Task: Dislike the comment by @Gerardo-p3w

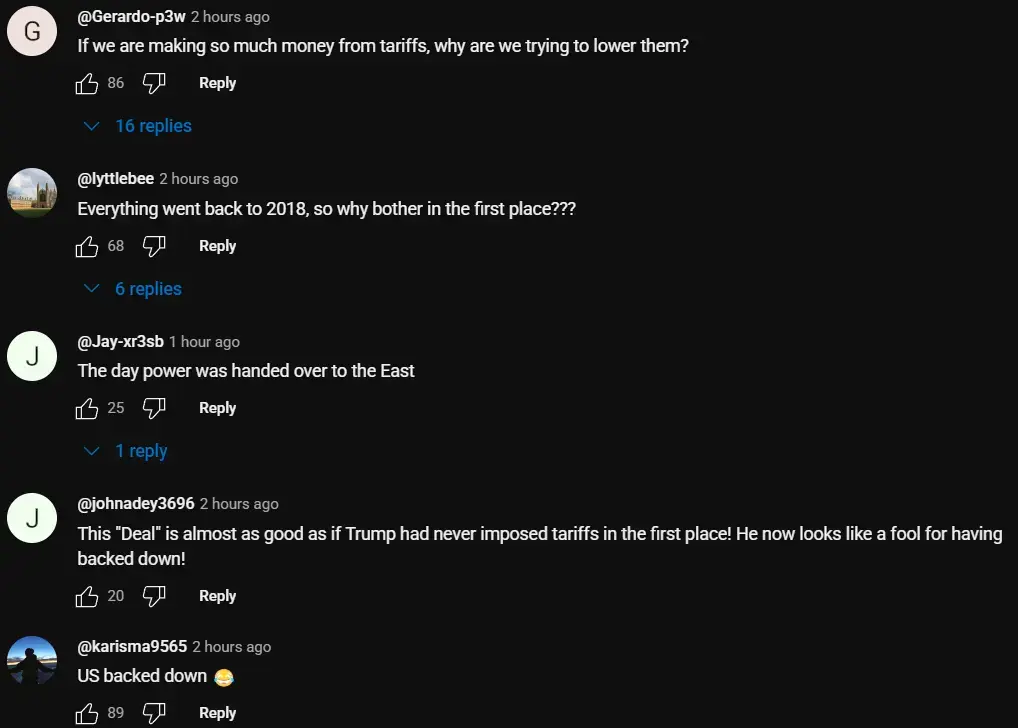Action: 153,84
